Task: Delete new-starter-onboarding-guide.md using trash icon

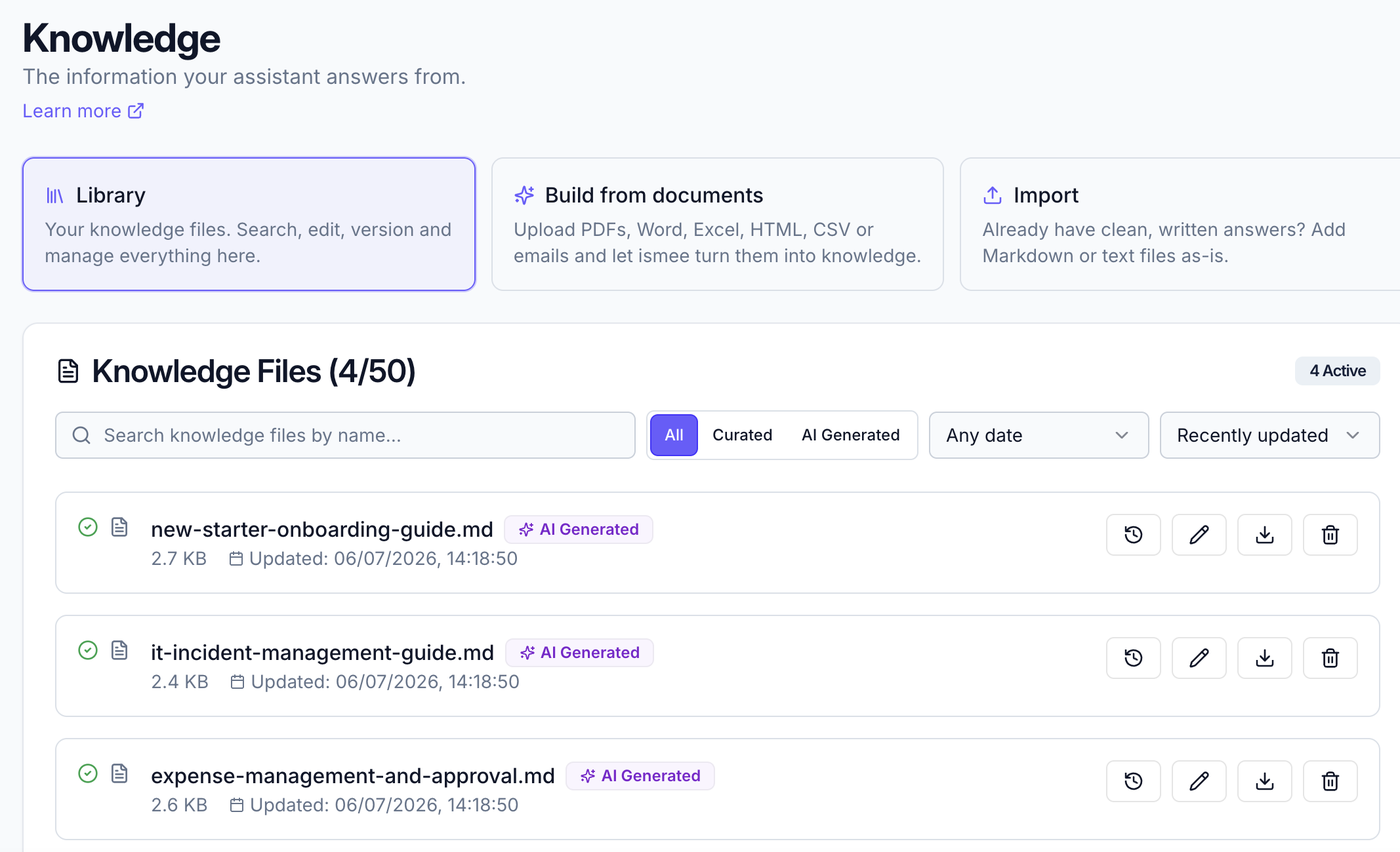Action: click(1330, 535)
